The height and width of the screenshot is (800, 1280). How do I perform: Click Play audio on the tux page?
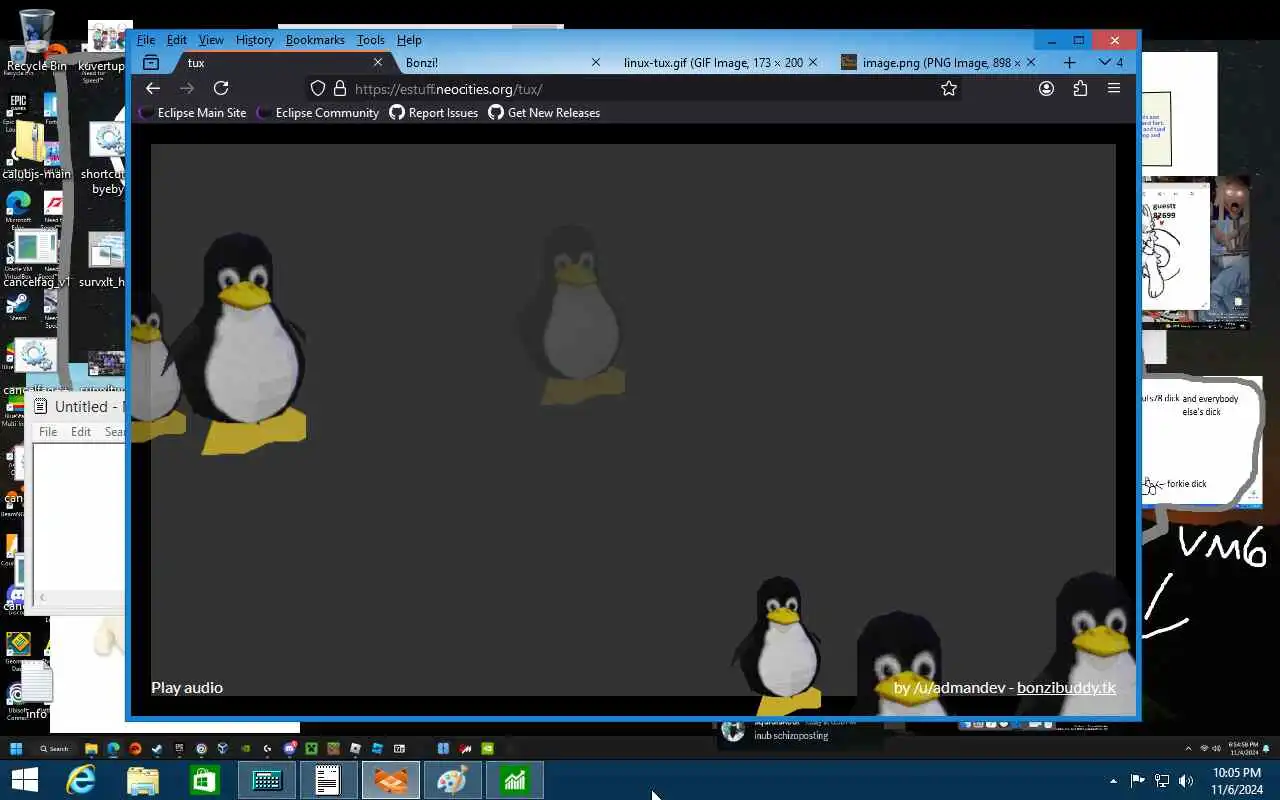tap(187, 687)
